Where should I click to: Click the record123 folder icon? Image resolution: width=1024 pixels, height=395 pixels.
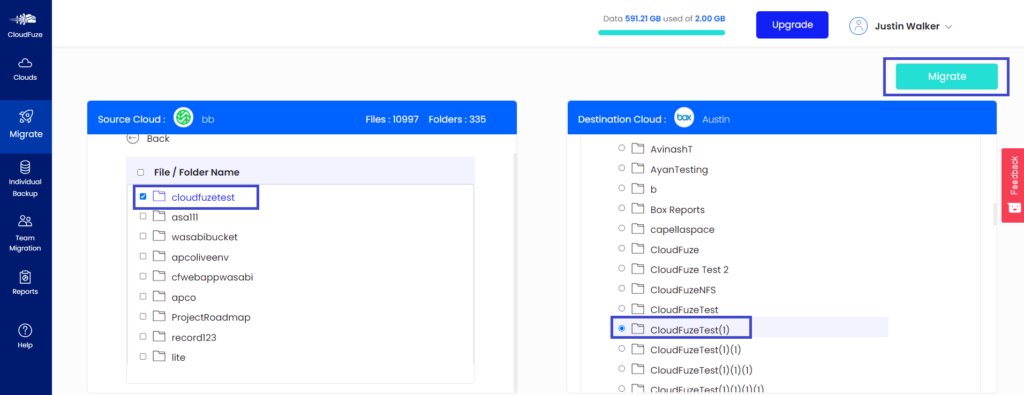pyautogui.click(x=159, y=337)
